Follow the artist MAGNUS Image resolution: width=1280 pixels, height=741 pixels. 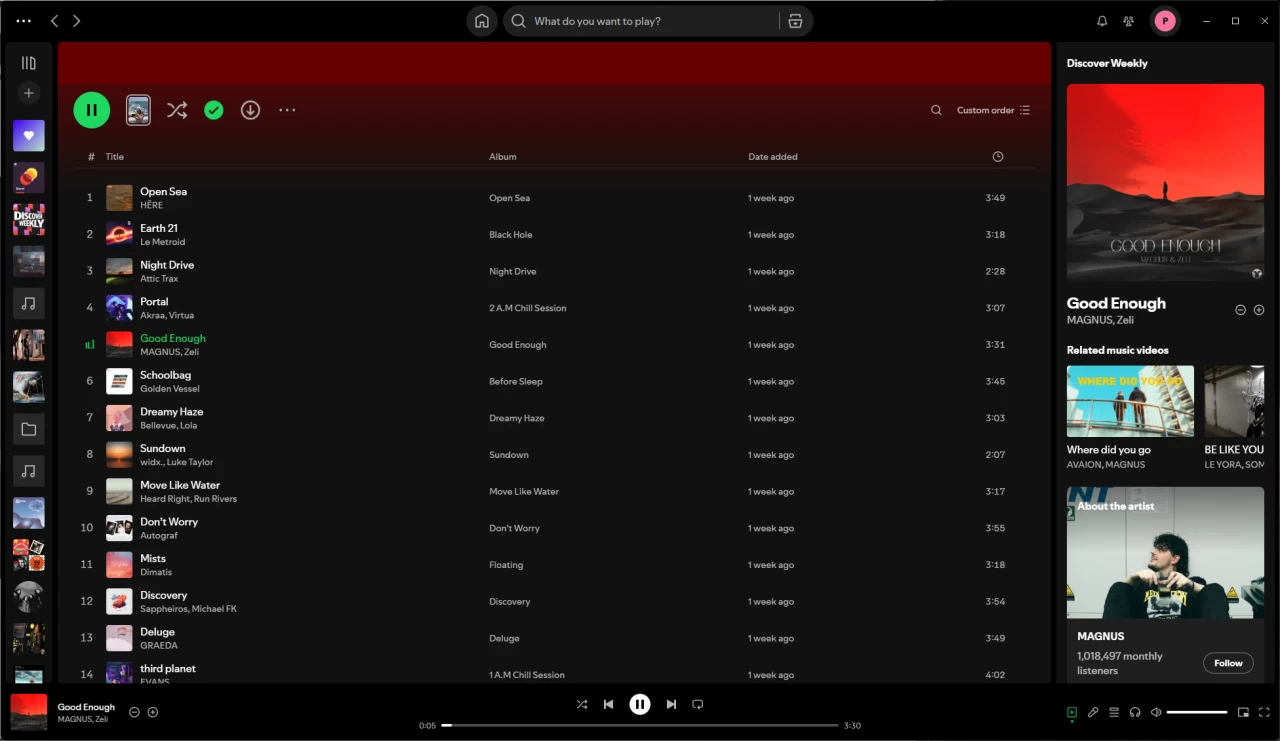tap(1228, 663)
